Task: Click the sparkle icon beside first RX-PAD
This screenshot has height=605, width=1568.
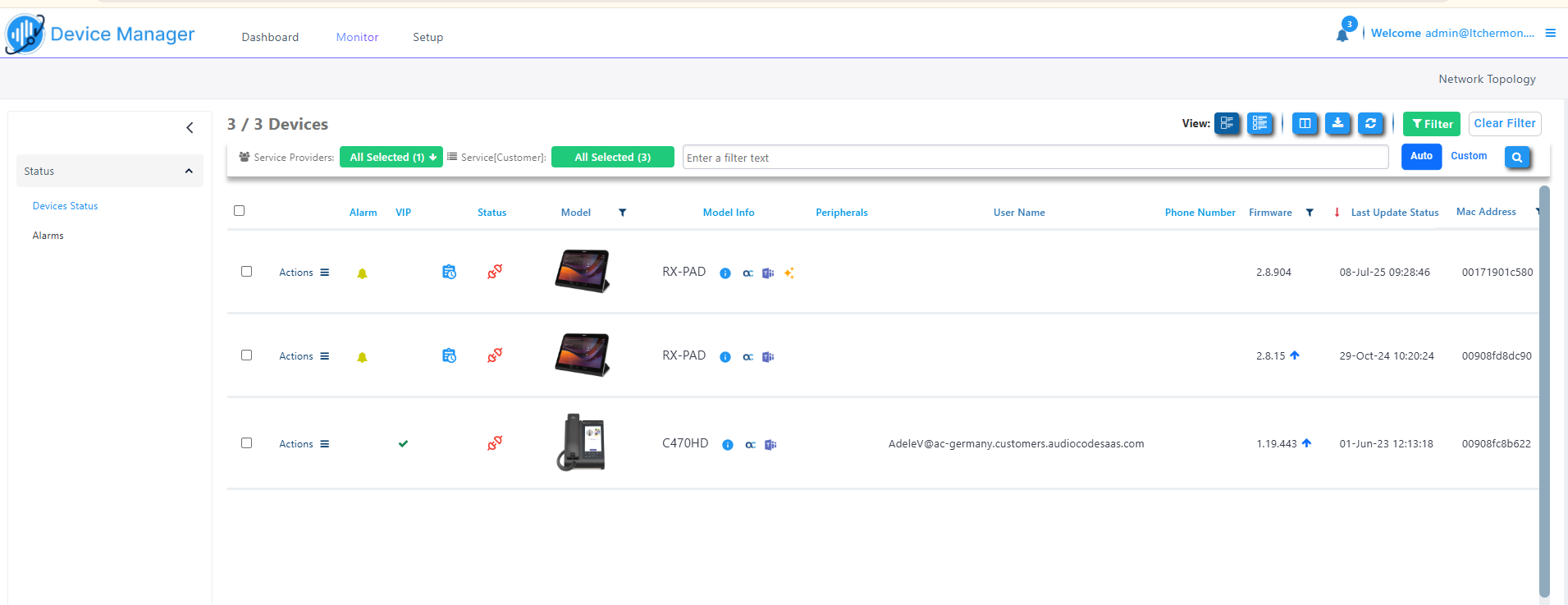Action: [789, 273]
